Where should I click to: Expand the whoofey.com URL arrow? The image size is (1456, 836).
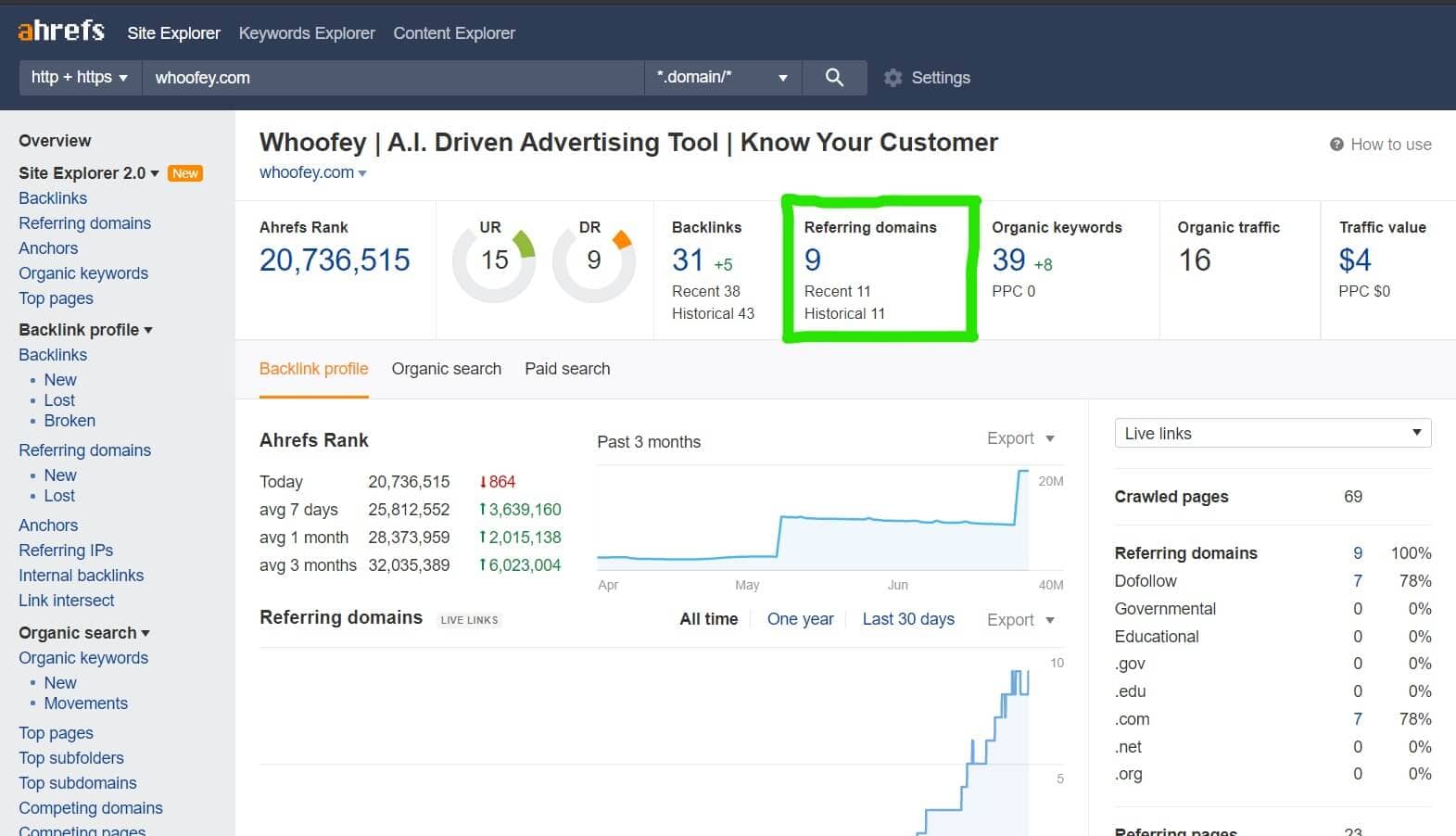click(362, 173)
